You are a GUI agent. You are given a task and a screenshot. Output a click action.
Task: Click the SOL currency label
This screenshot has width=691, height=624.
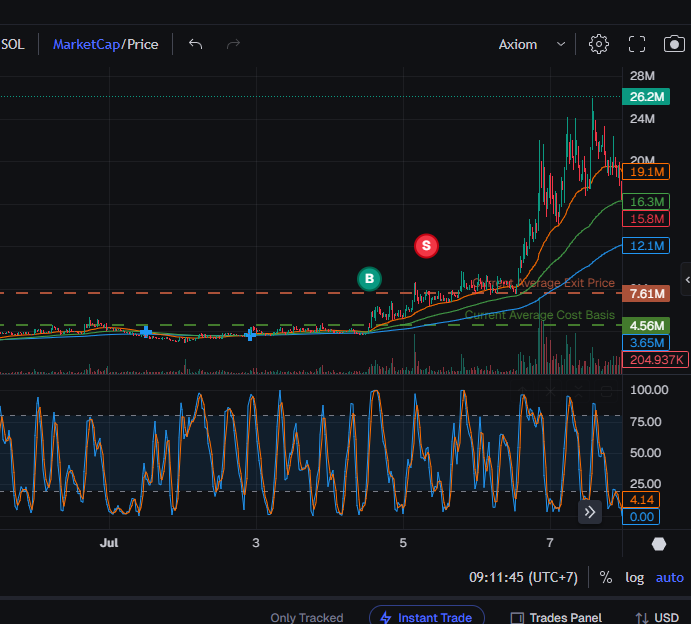(12, 45)
